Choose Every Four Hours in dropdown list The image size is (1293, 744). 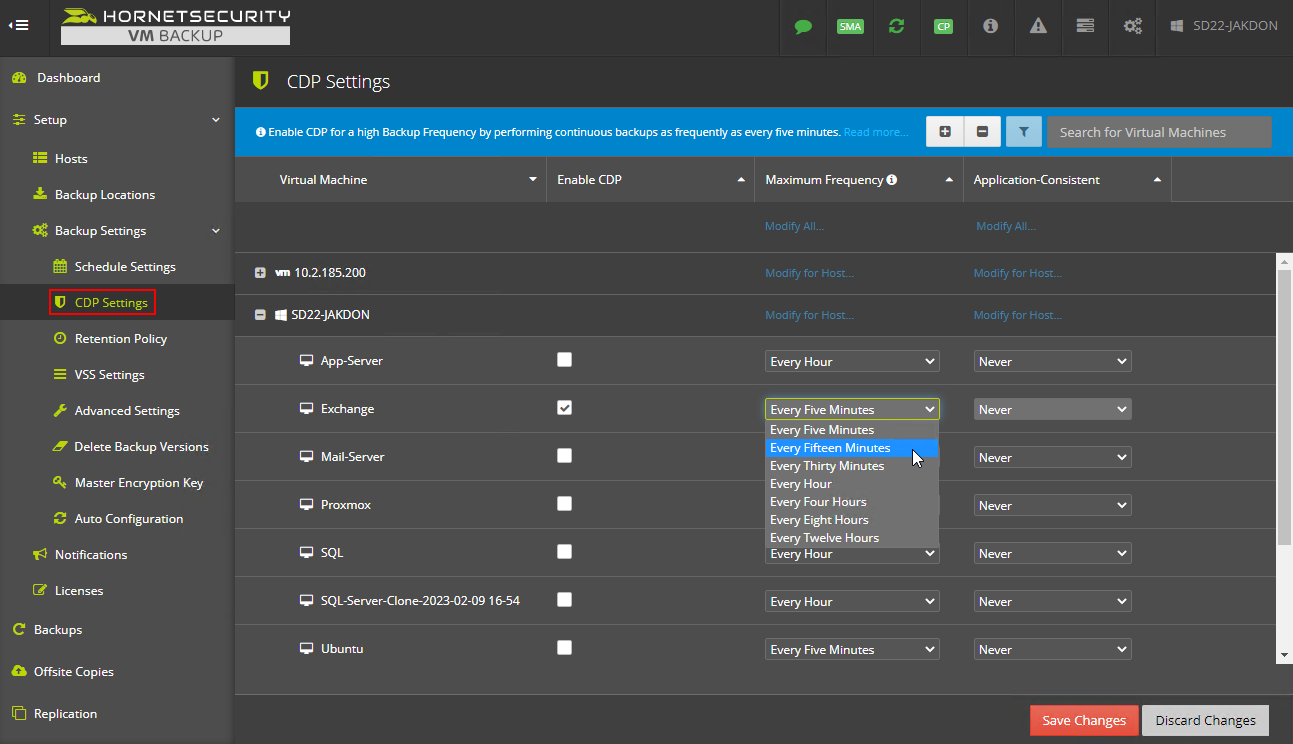tap(852, 502)
